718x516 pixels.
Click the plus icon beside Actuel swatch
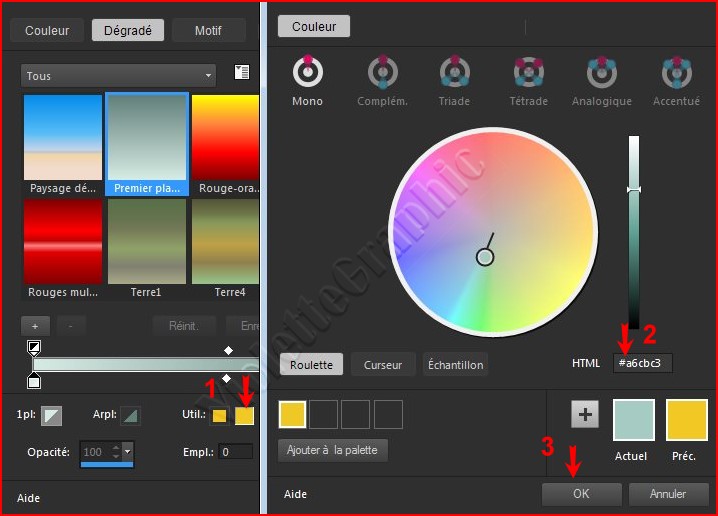click(585, 415)
